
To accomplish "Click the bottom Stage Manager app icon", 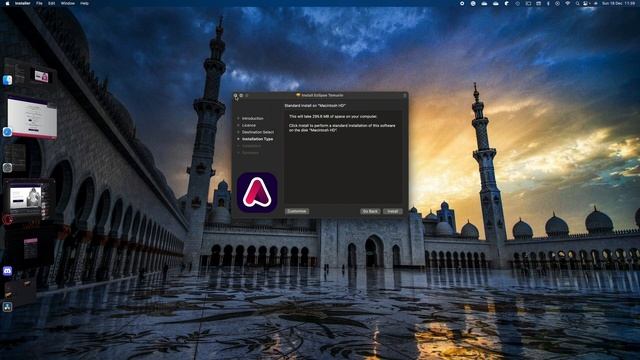I will pos(7,307).
